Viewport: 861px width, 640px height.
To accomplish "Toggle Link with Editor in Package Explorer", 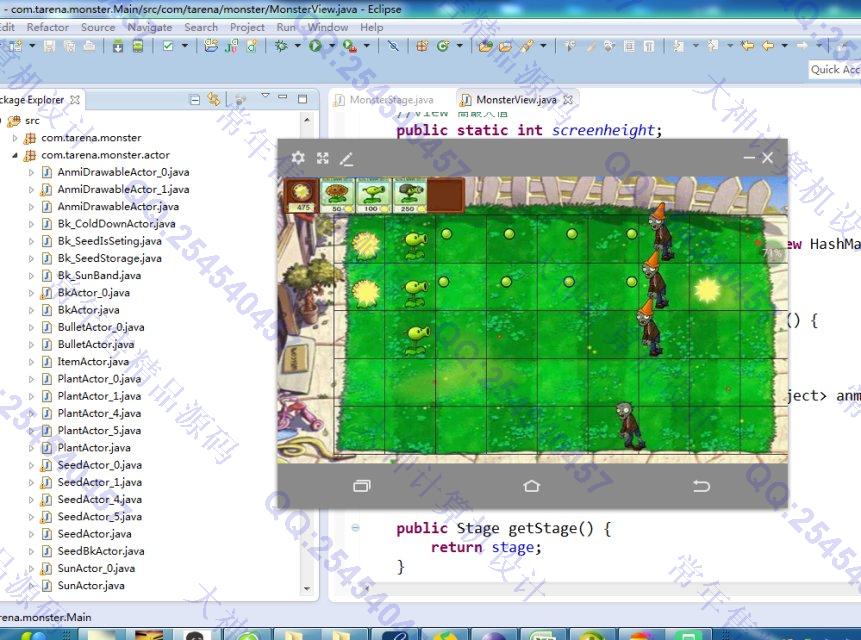I will tap(214, 99).
